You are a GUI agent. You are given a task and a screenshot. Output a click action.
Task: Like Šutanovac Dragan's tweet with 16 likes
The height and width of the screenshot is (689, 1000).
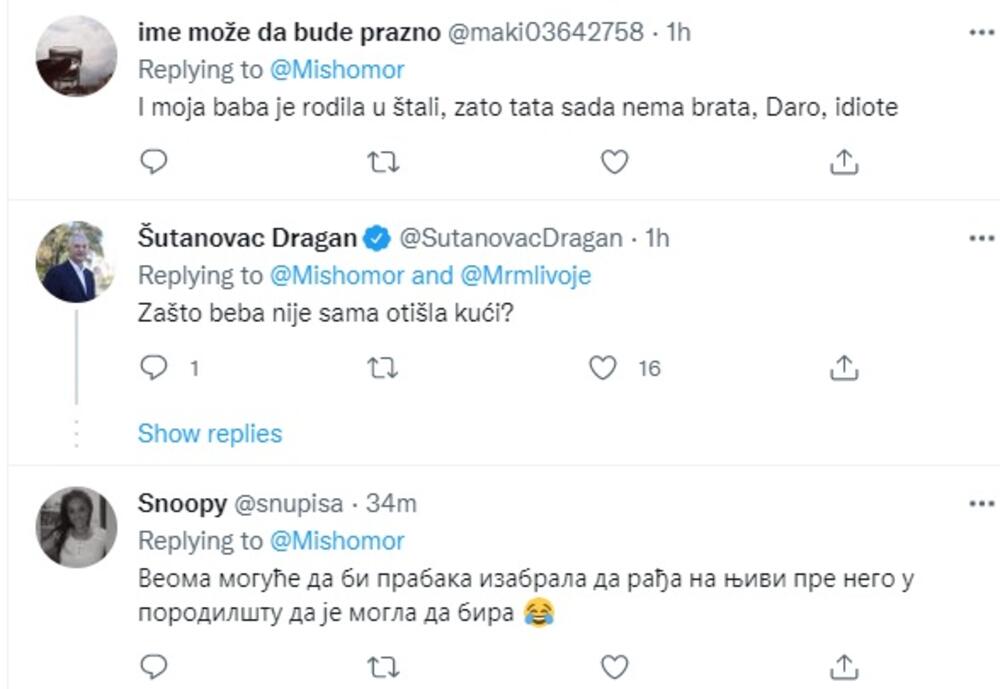[603, 368]
